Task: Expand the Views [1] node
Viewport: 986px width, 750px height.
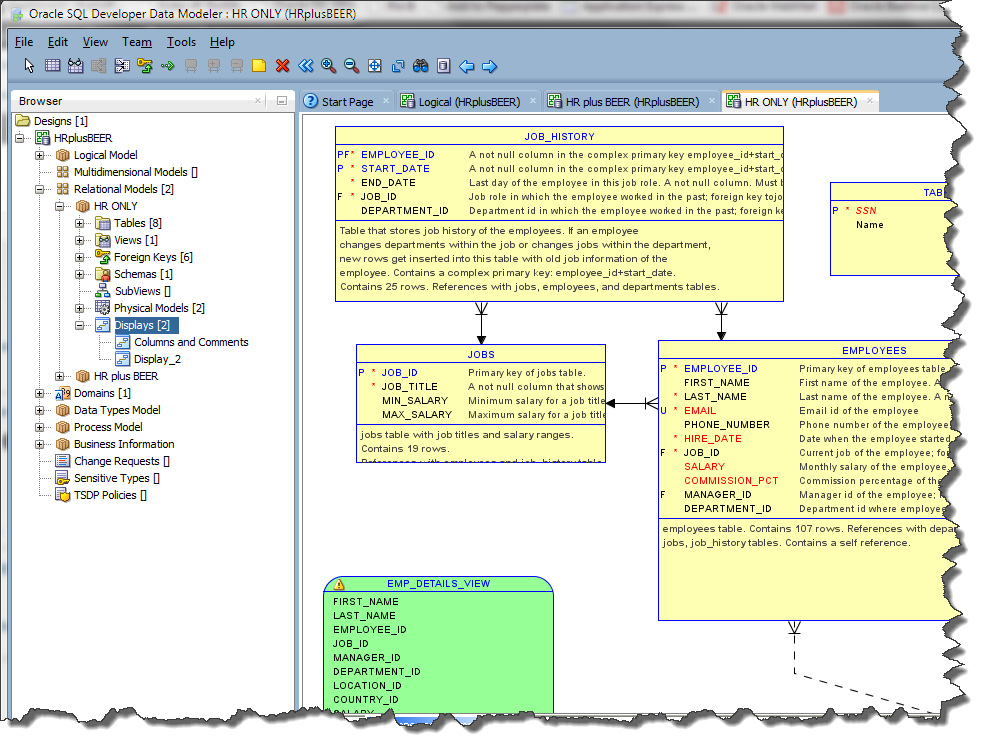Action: (x=80, y=240)
